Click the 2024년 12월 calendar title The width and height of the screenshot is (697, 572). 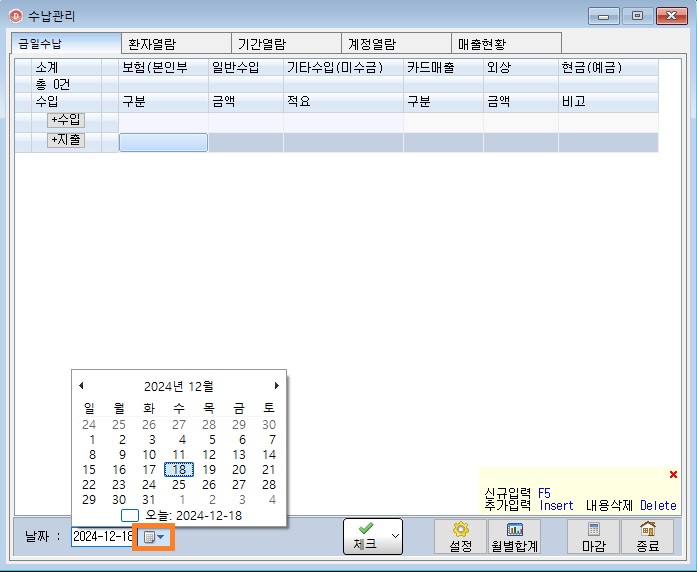(179, 386)
